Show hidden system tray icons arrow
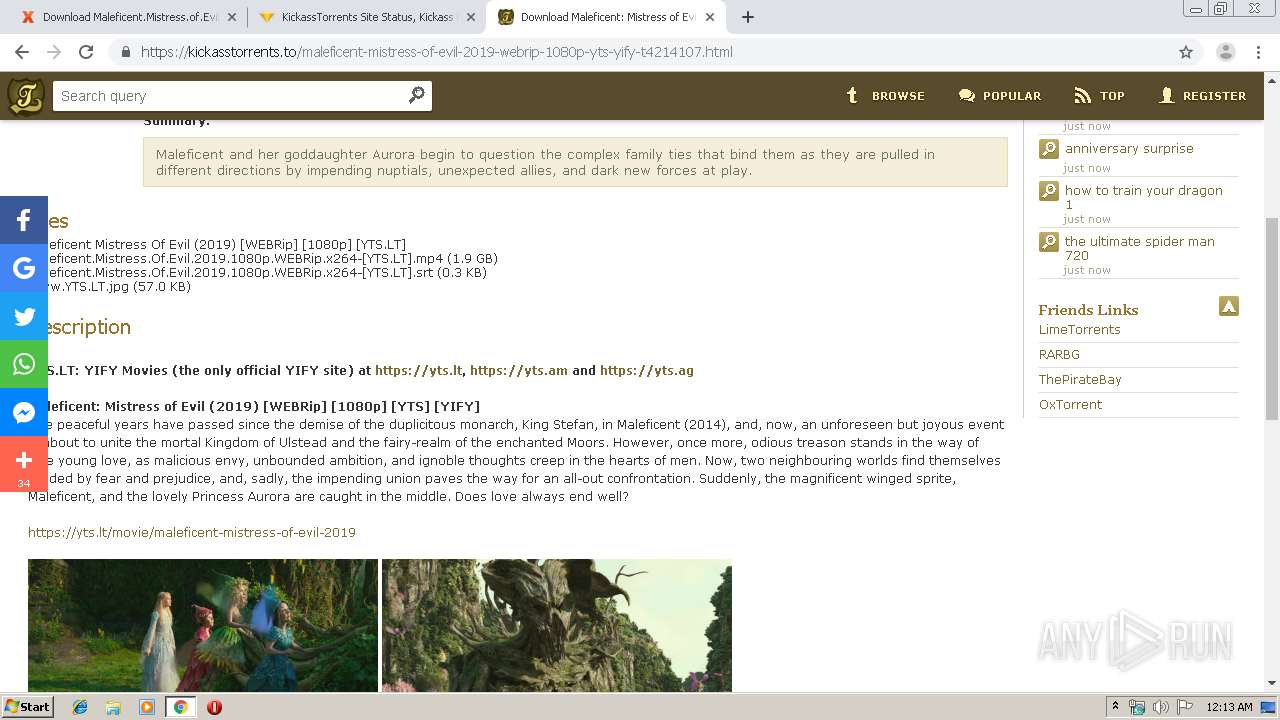The image size is (1280, 720). point(1115,707)
